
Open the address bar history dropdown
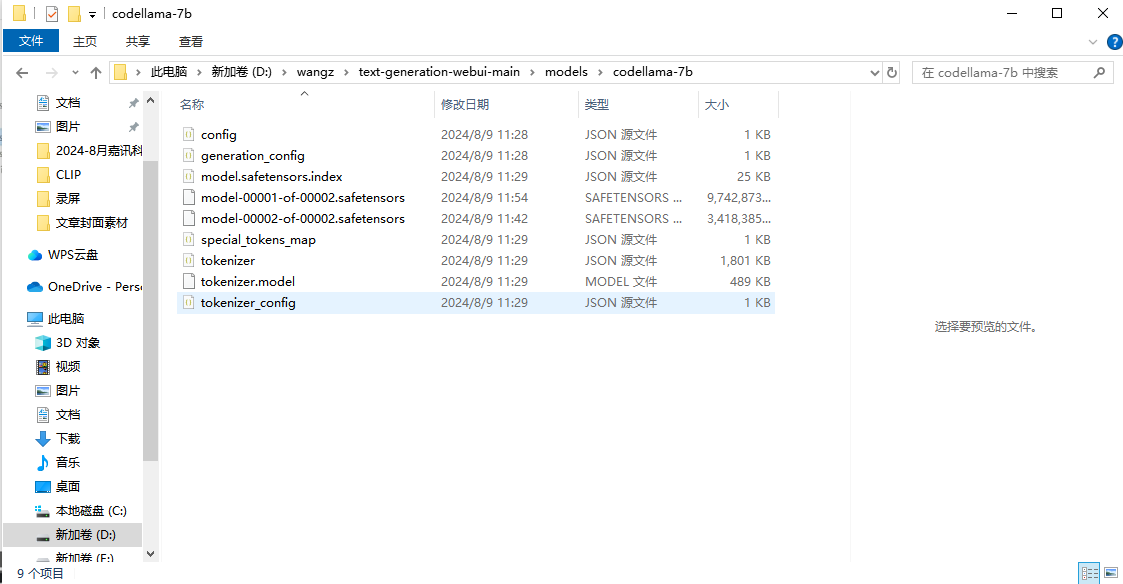coord(874,71)
